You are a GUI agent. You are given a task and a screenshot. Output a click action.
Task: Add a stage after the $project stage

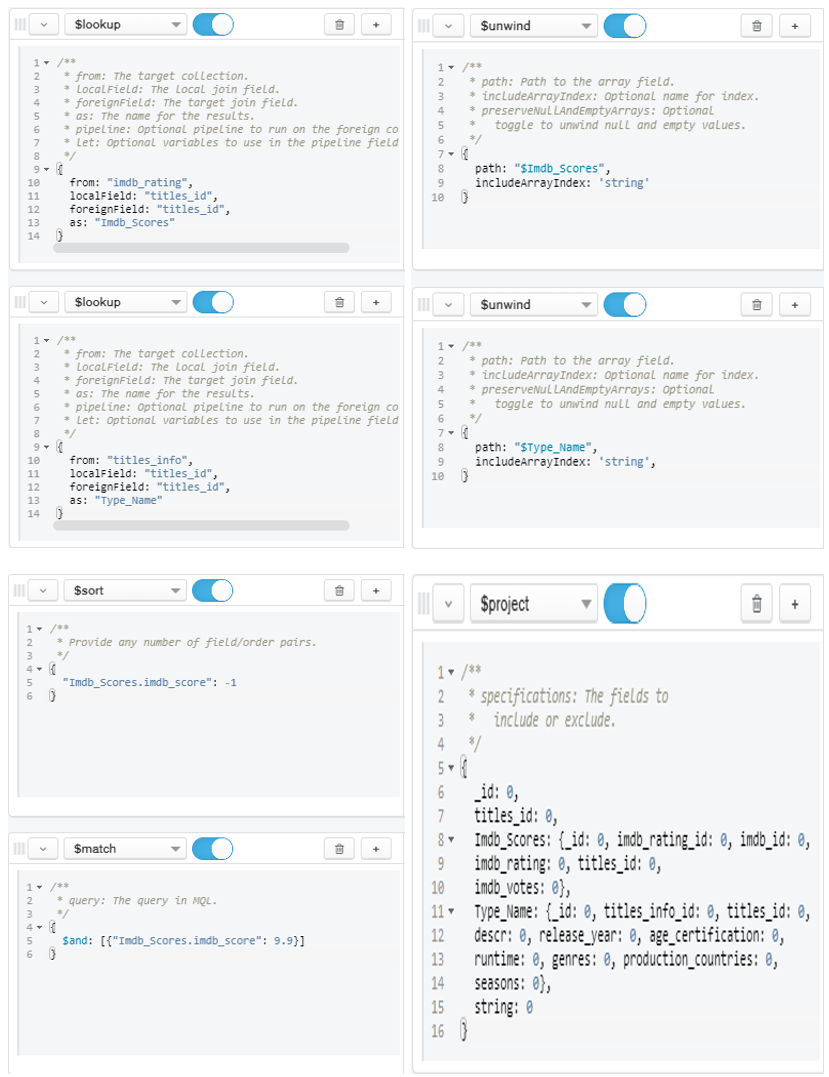pyautogui.click(x=795, y=604)
